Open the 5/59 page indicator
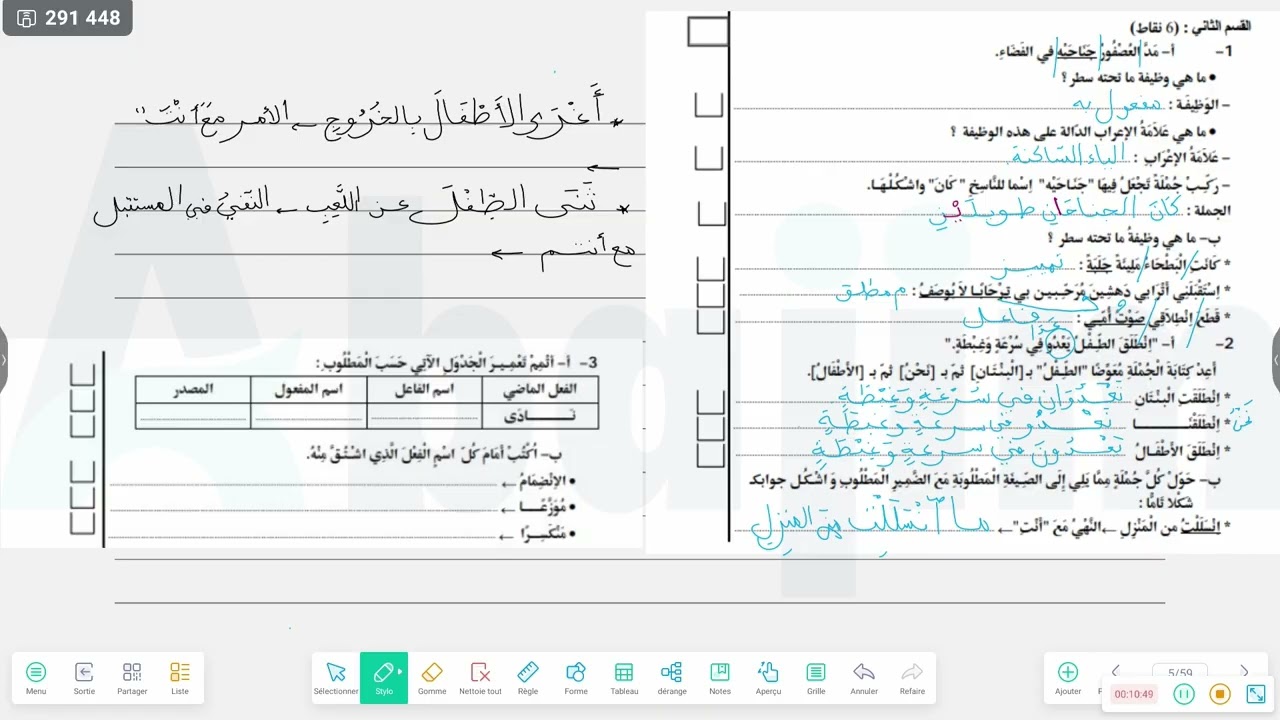The height and width of the screenshot is (720, 1280). point(1180,672)
